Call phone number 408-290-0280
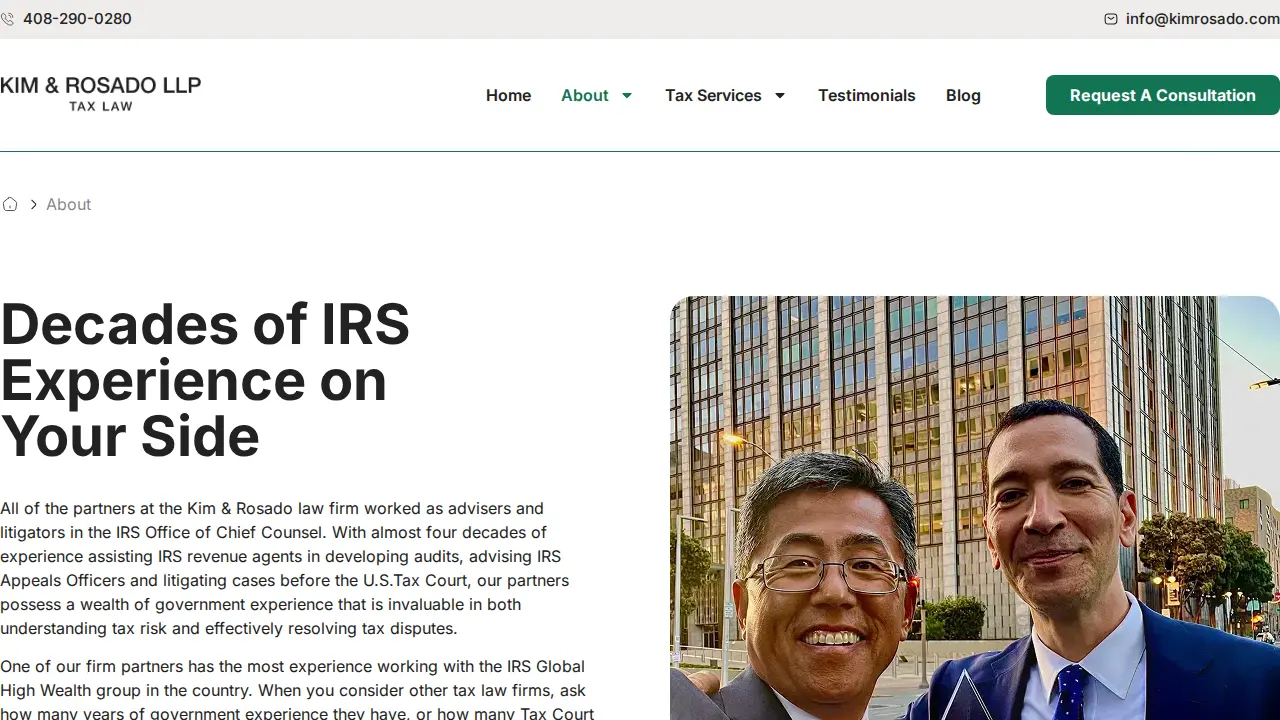Screen dimensions: 1280x720 tap(77, 19)
